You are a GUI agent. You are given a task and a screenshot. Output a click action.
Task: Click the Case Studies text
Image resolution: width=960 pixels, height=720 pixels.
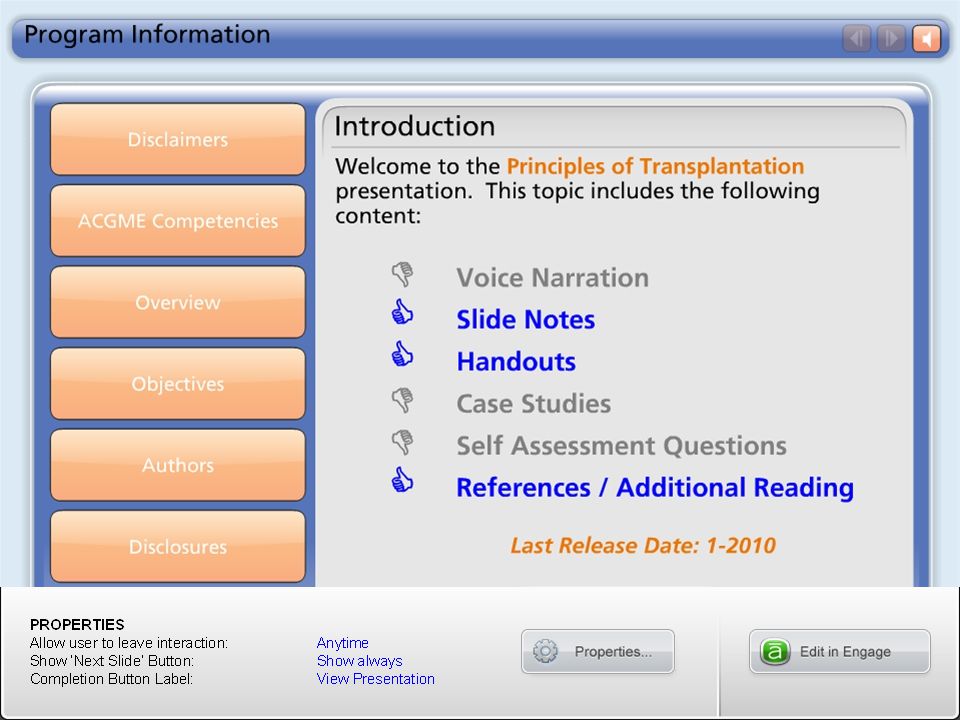pos(533,403)
